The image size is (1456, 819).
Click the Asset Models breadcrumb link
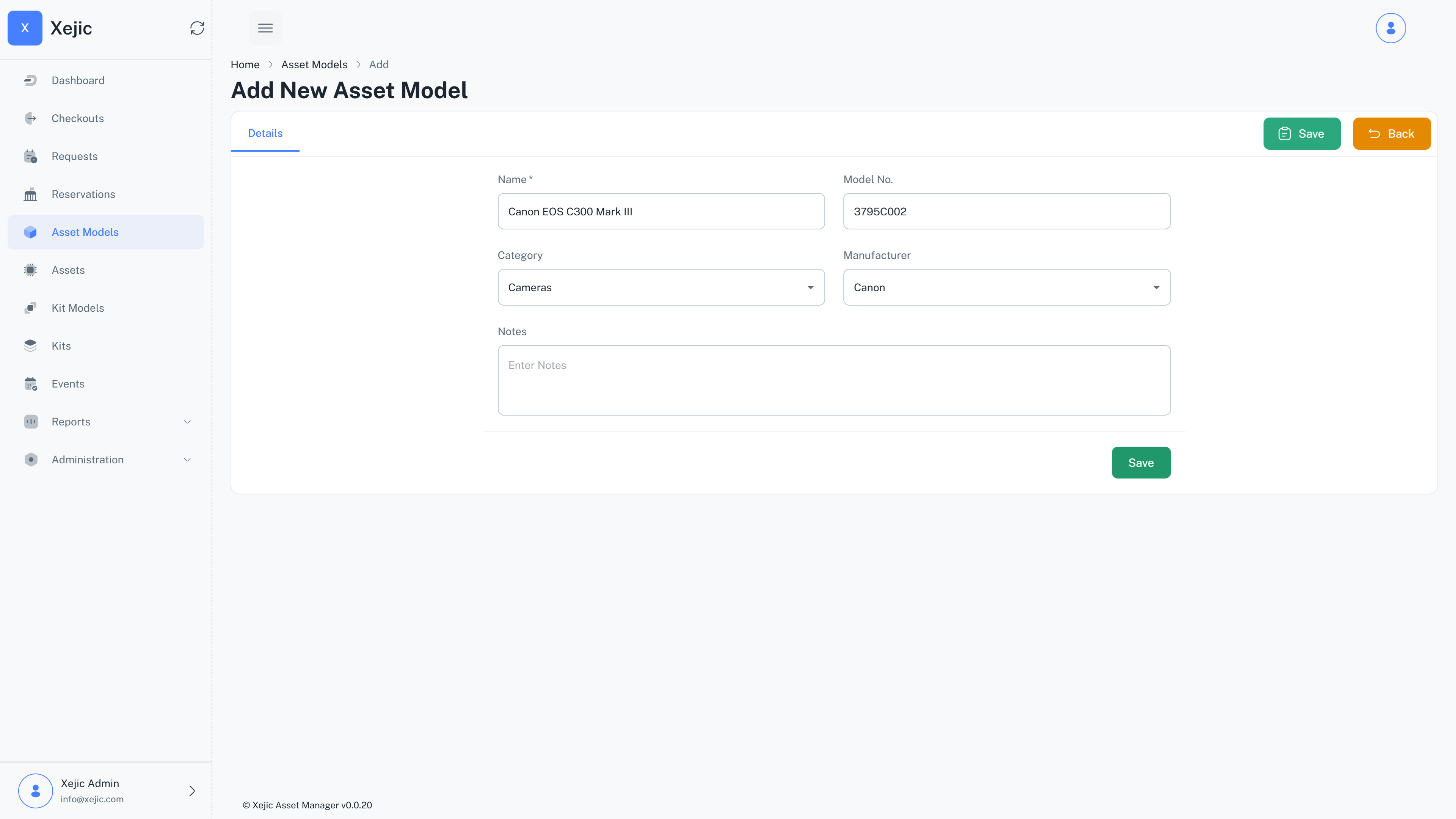(314, 64)
